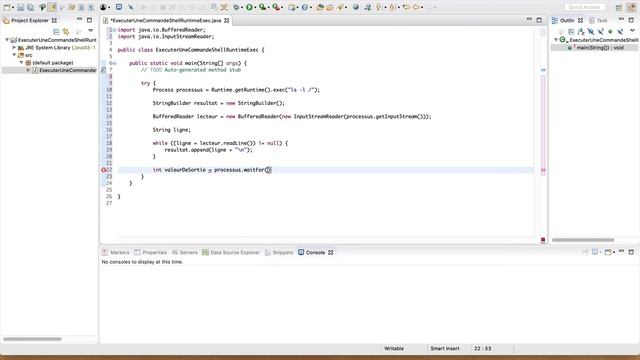Close the Console tab via its X
640x360 pixels.
331,252
